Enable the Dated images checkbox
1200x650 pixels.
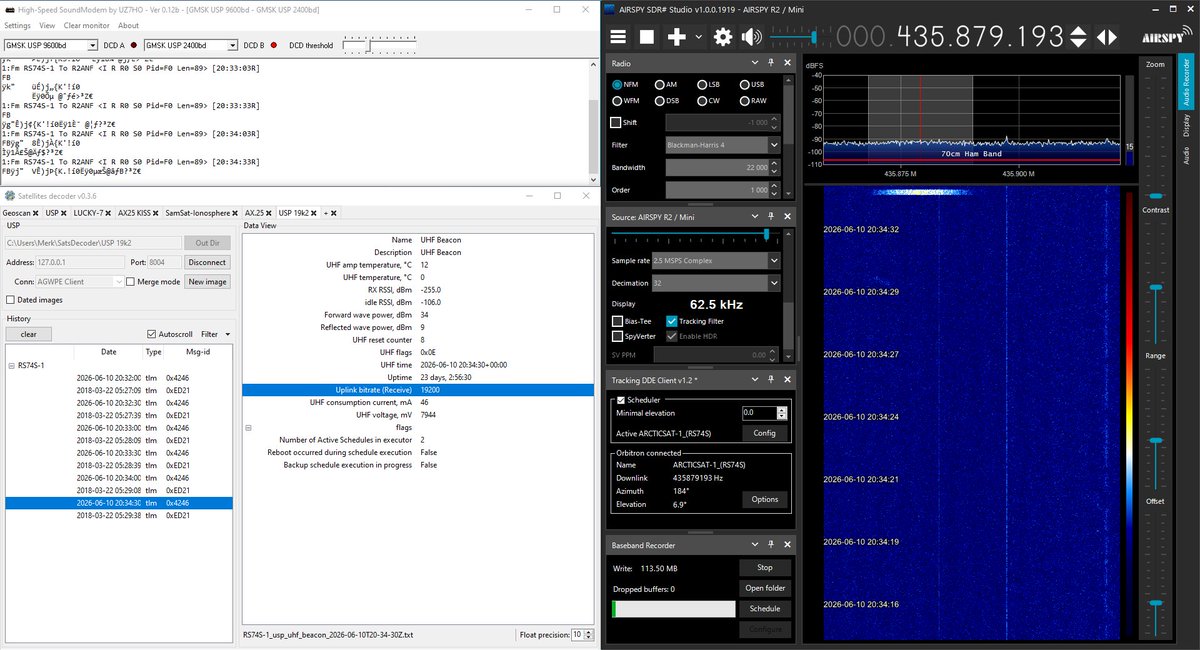point(10,299)
